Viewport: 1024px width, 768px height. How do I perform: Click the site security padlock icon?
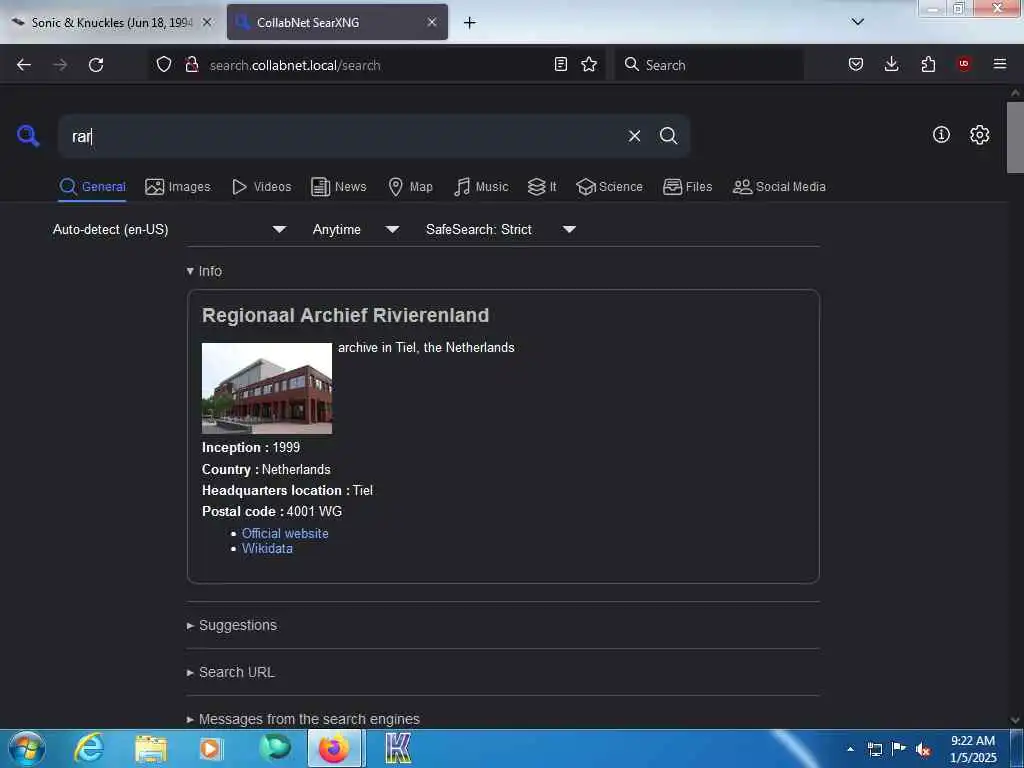[191, 64]
